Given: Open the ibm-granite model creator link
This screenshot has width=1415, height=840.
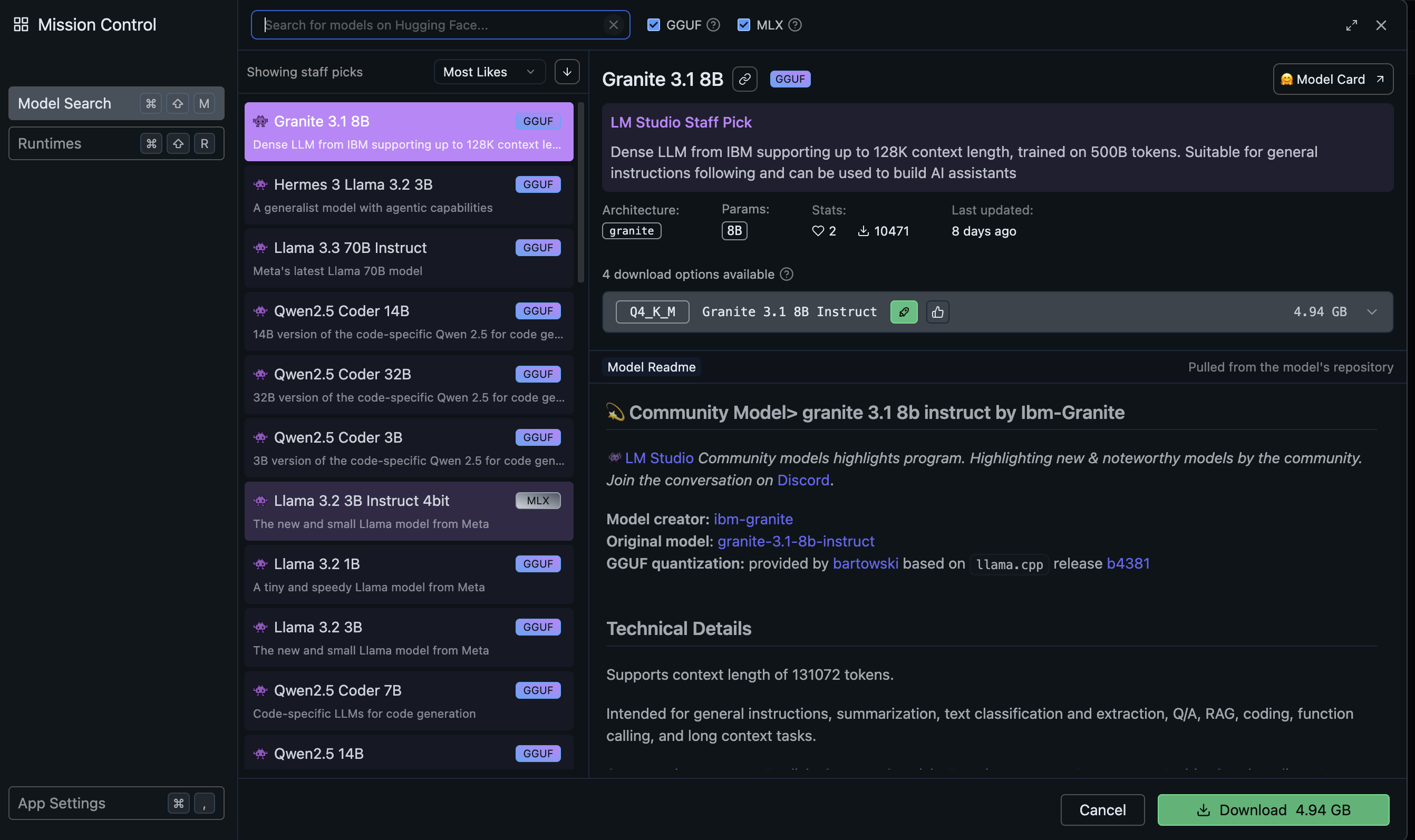Looking at the screenshot, I should [x=753, y=519].
